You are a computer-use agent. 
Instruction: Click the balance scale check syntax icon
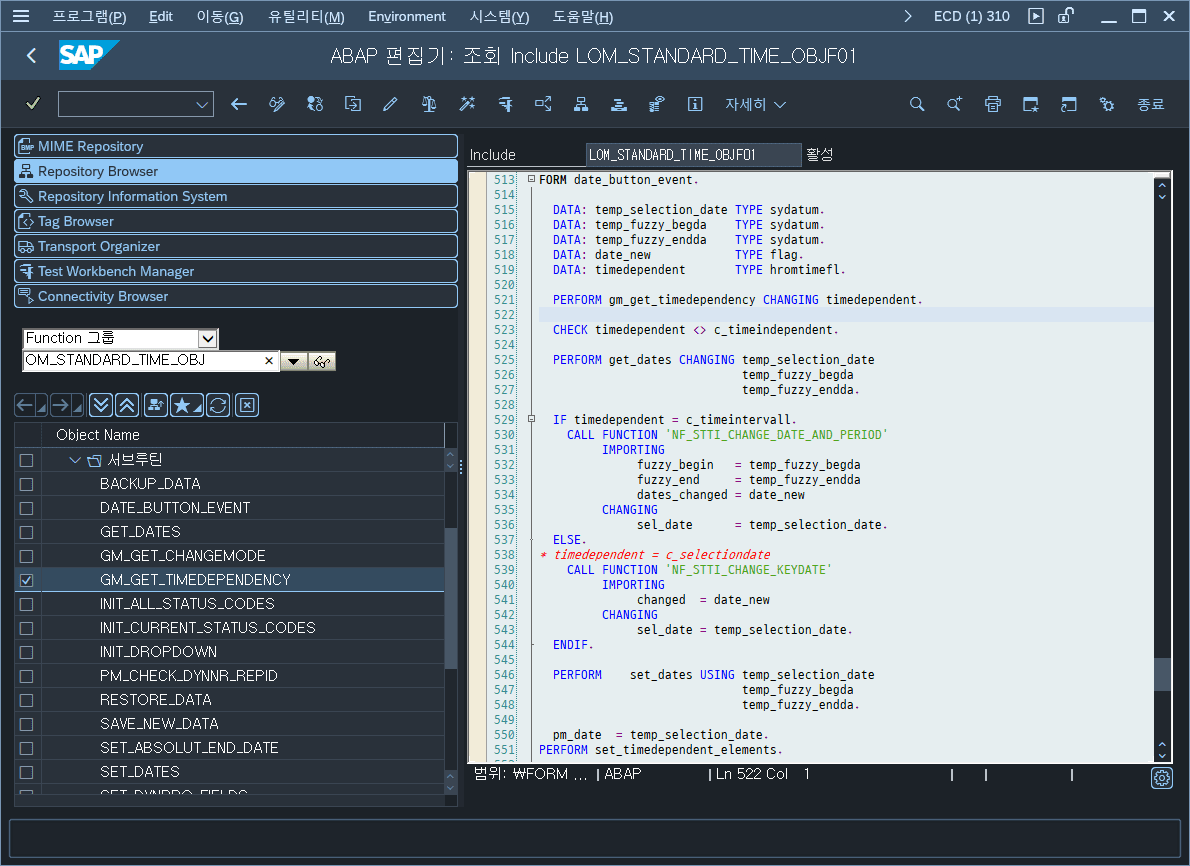tap(429, 104)
